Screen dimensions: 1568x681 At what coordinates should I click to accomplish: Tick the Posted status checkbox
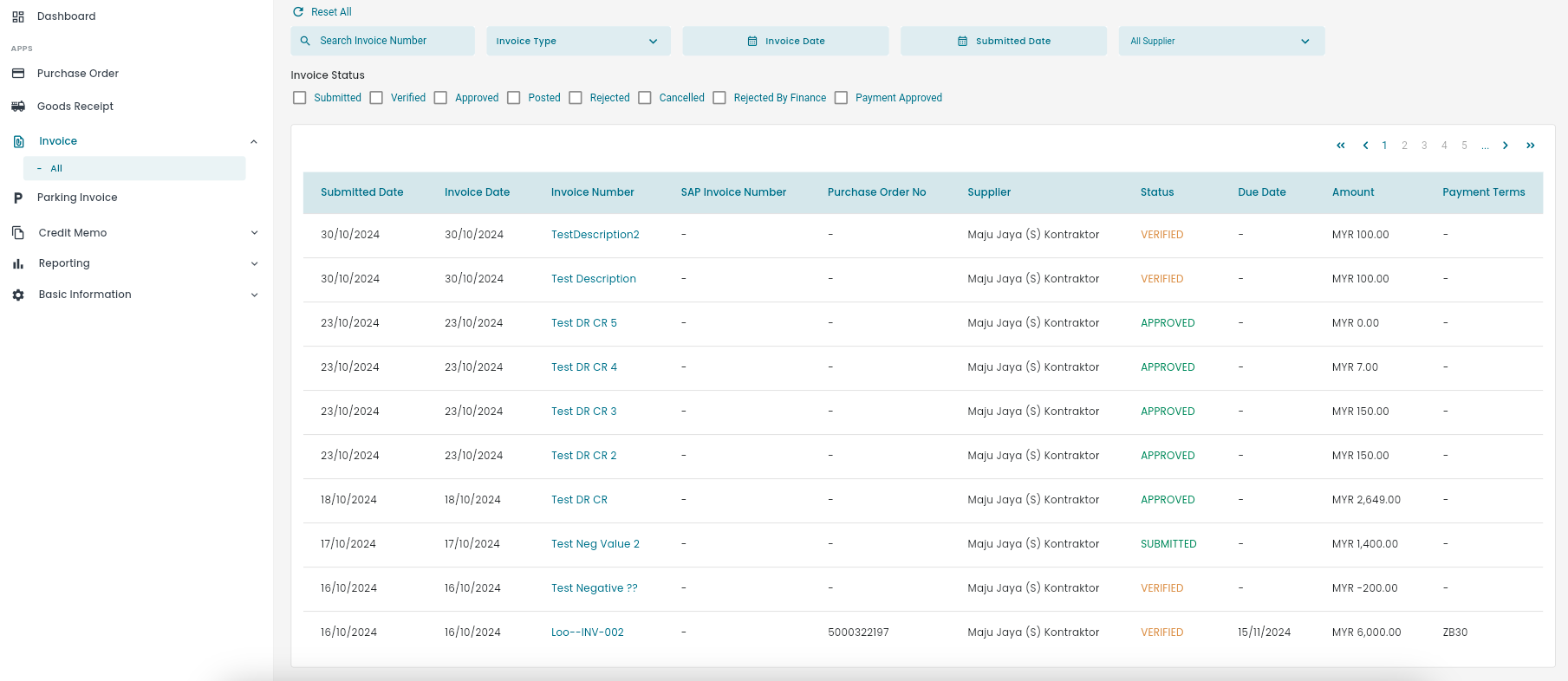coord(514,98)
